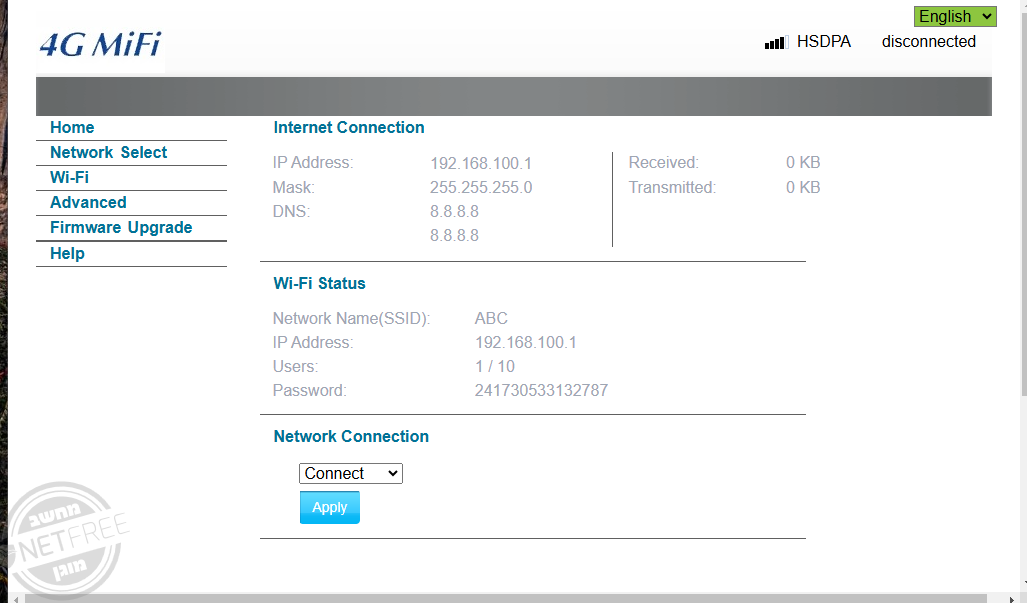This screenshot has height=603, width=1027.
Task: Open the Help menu entry
Action: pyautogui.click(x=67, y=253)
